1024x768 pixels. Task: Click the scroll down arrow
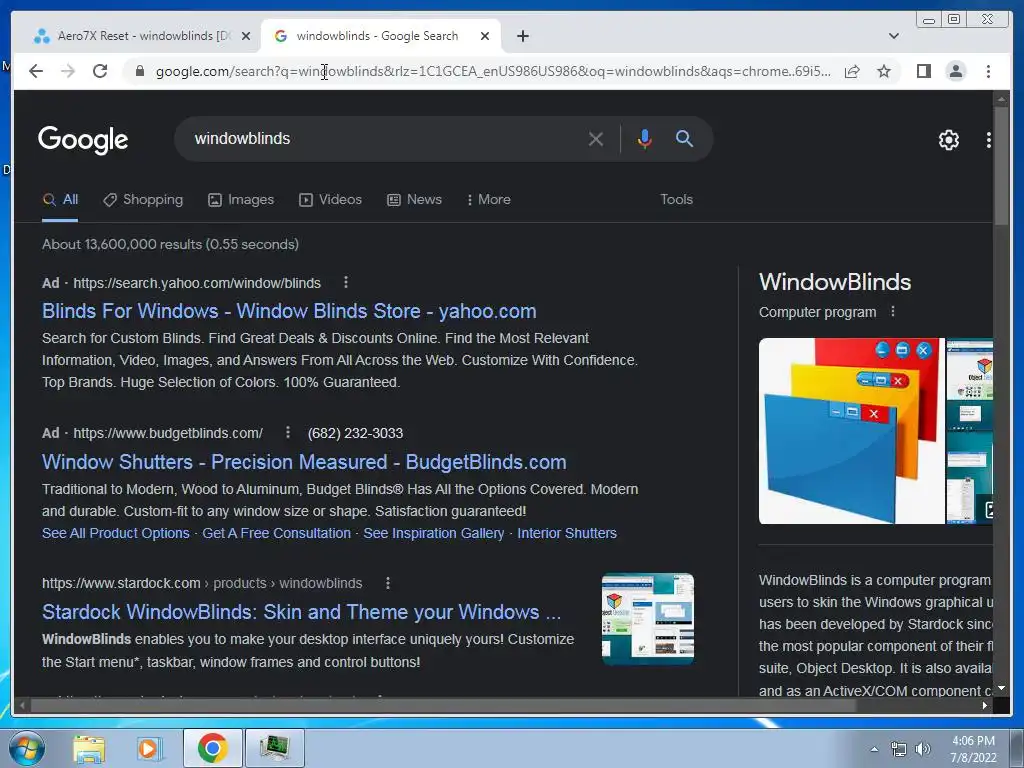point(1001,688)
